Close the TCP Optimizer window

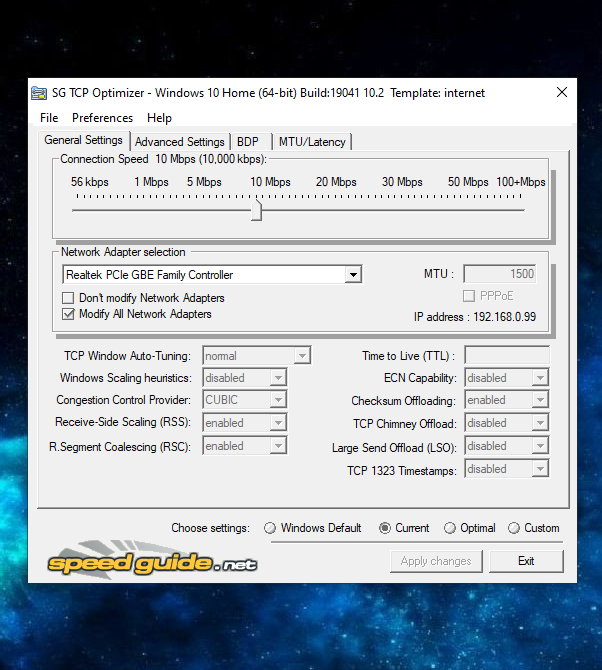[562, 92]
